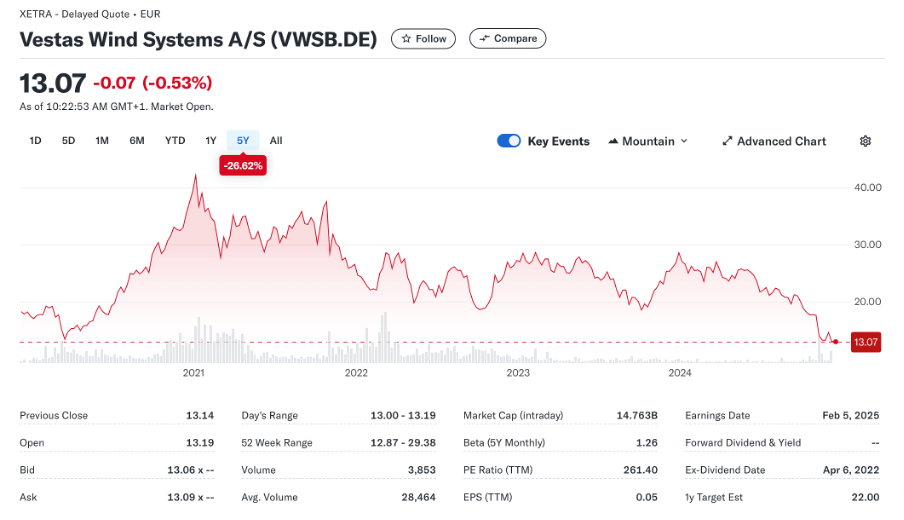This screenshot has height=520, width=904.
Task: Switch to 1M chart range
Action: pos(102,140)
